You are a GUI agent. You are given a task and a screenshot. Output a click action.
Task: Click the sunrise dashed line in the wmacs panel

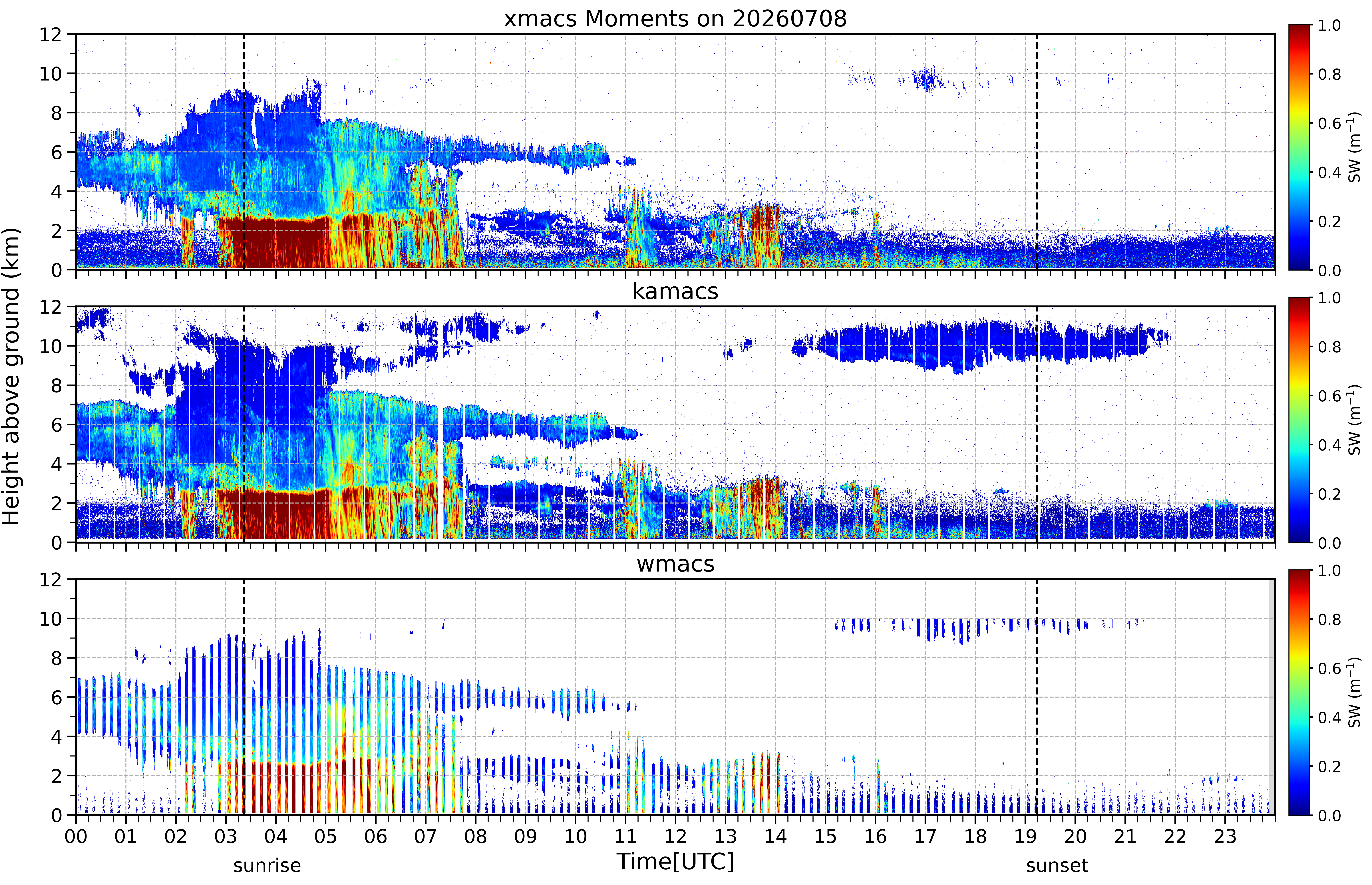coord(244,697)
